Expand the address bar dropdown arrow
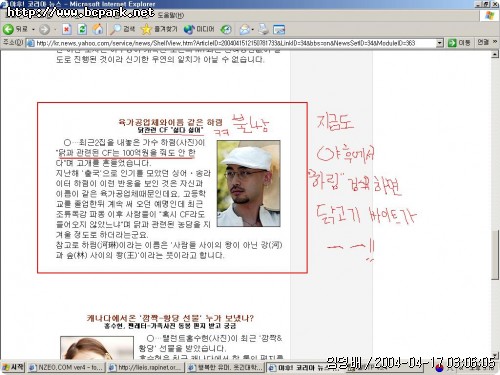The height and width of the screenshot is (375, 500). pyautogui.click(x=440, y=43)
